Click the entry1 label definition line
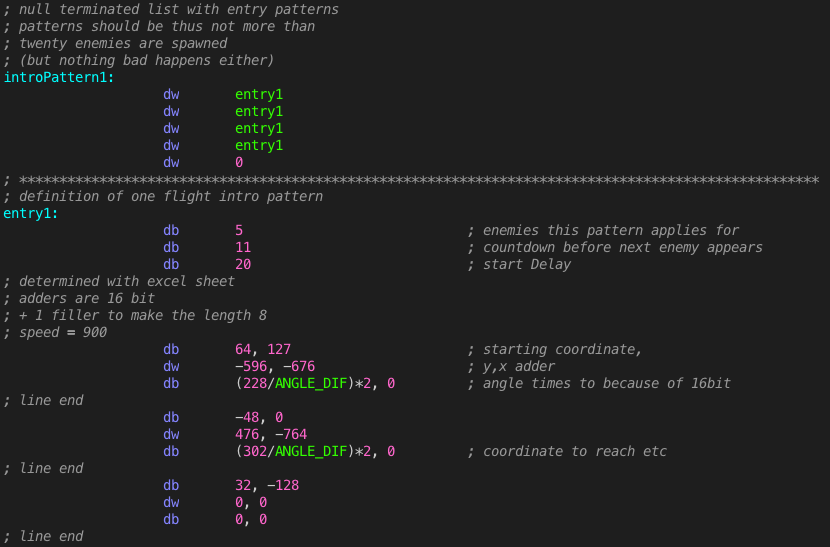The height and width of the screenshot is (547, 830). [31, 213]
